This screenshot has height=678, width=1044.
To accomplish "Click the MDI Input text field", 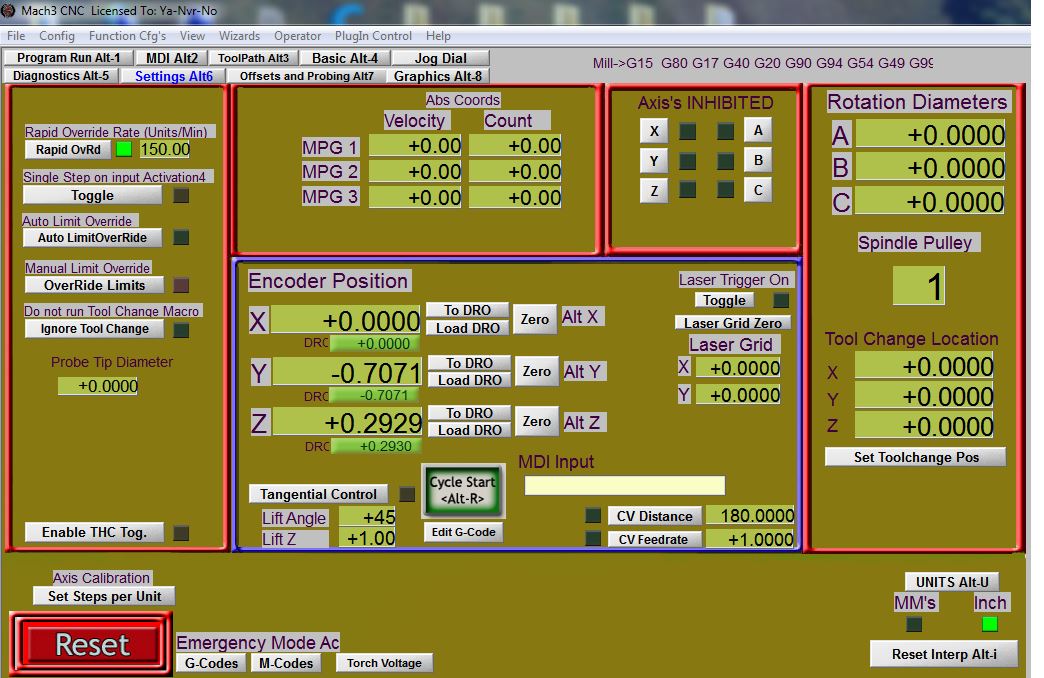I will click(x=624, y=486).
